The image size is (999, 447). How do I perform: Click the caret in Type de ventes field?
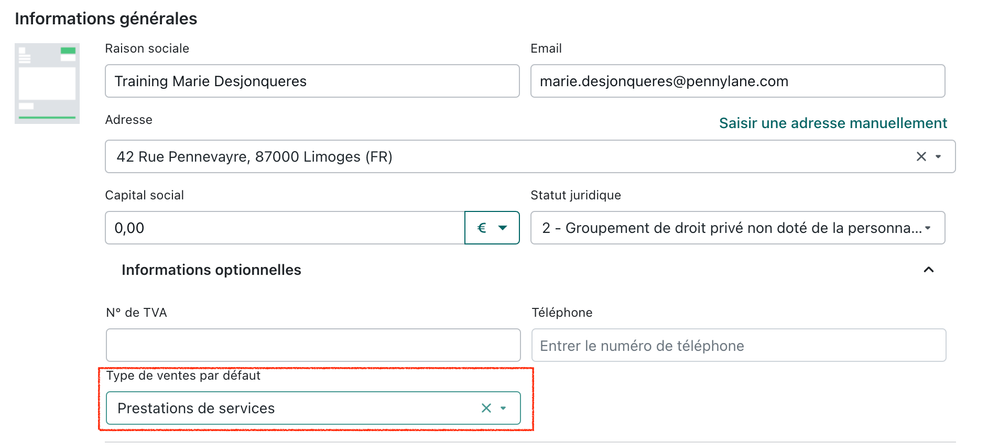(x=504, y=408)
